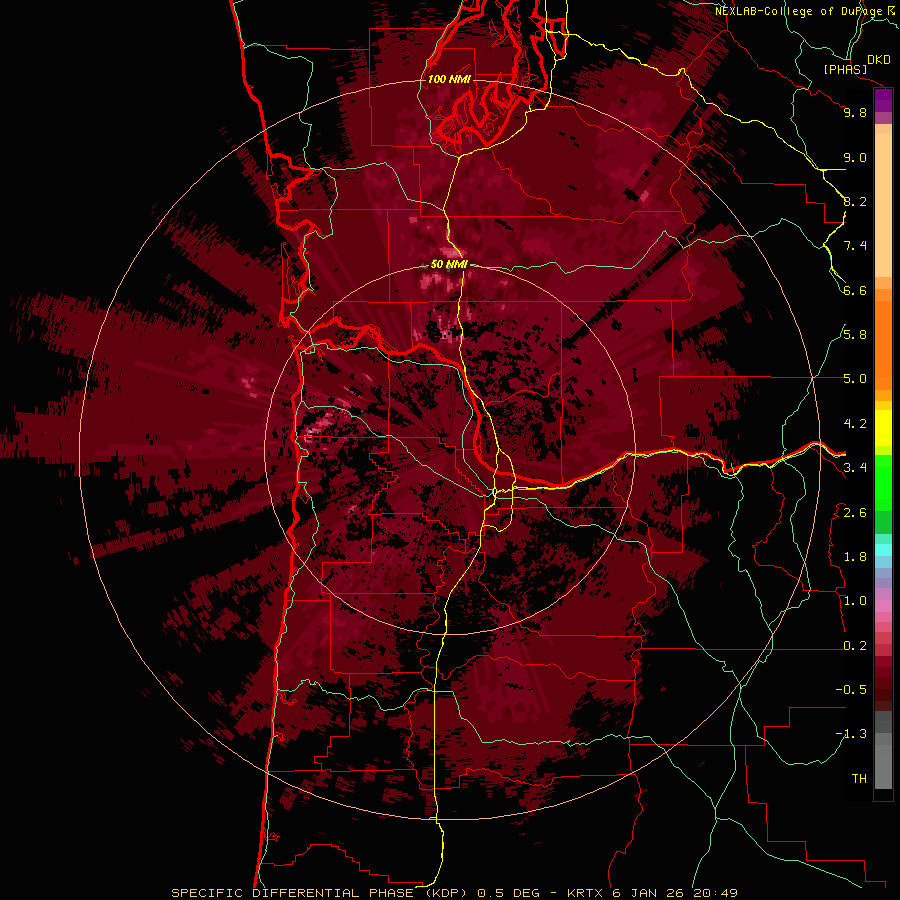
Task: Click the TH threshold label
Action: (x=859, y=779)
